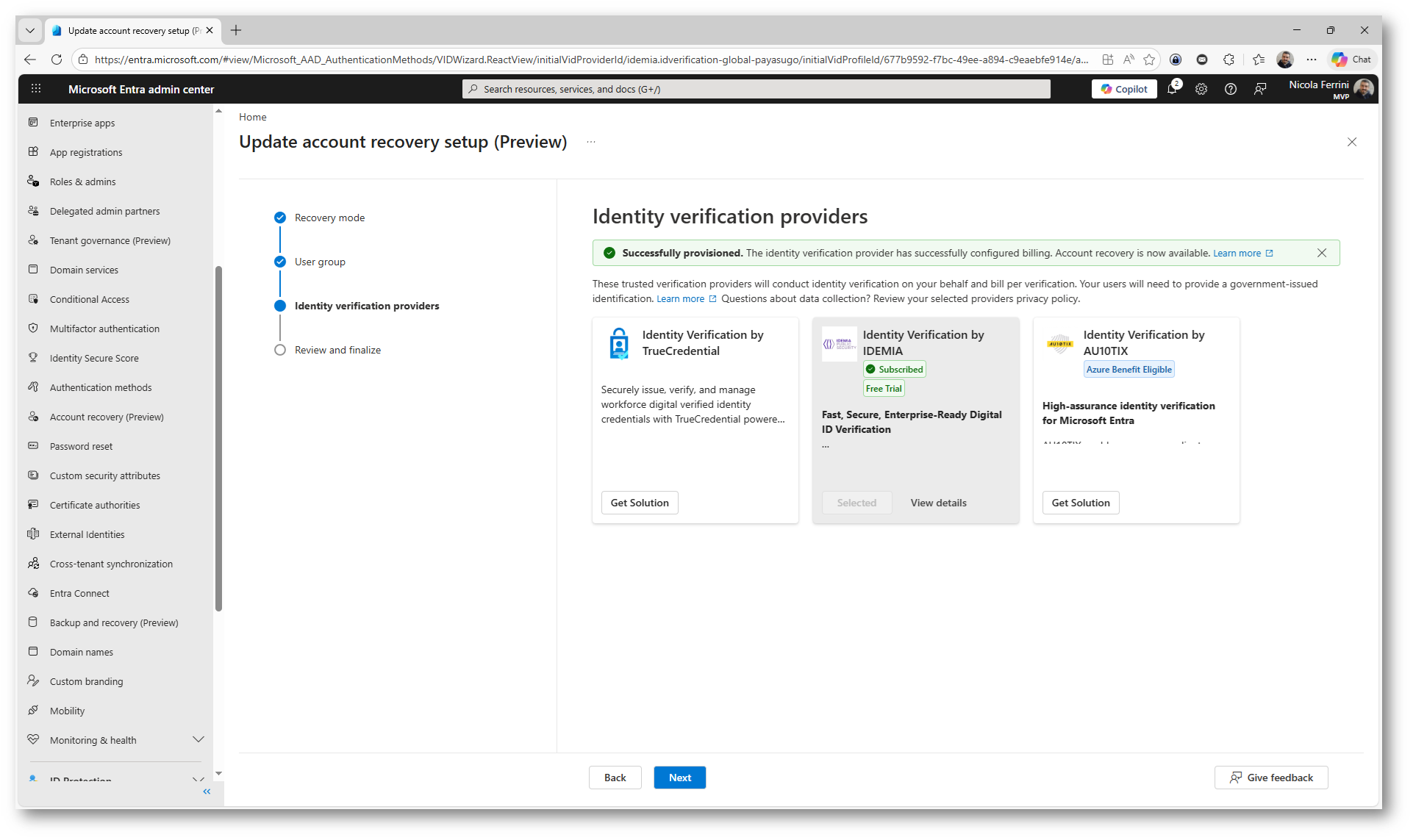Click View details for IDEMIA provider
The image size is (1413, 840).
click(938, 503)
